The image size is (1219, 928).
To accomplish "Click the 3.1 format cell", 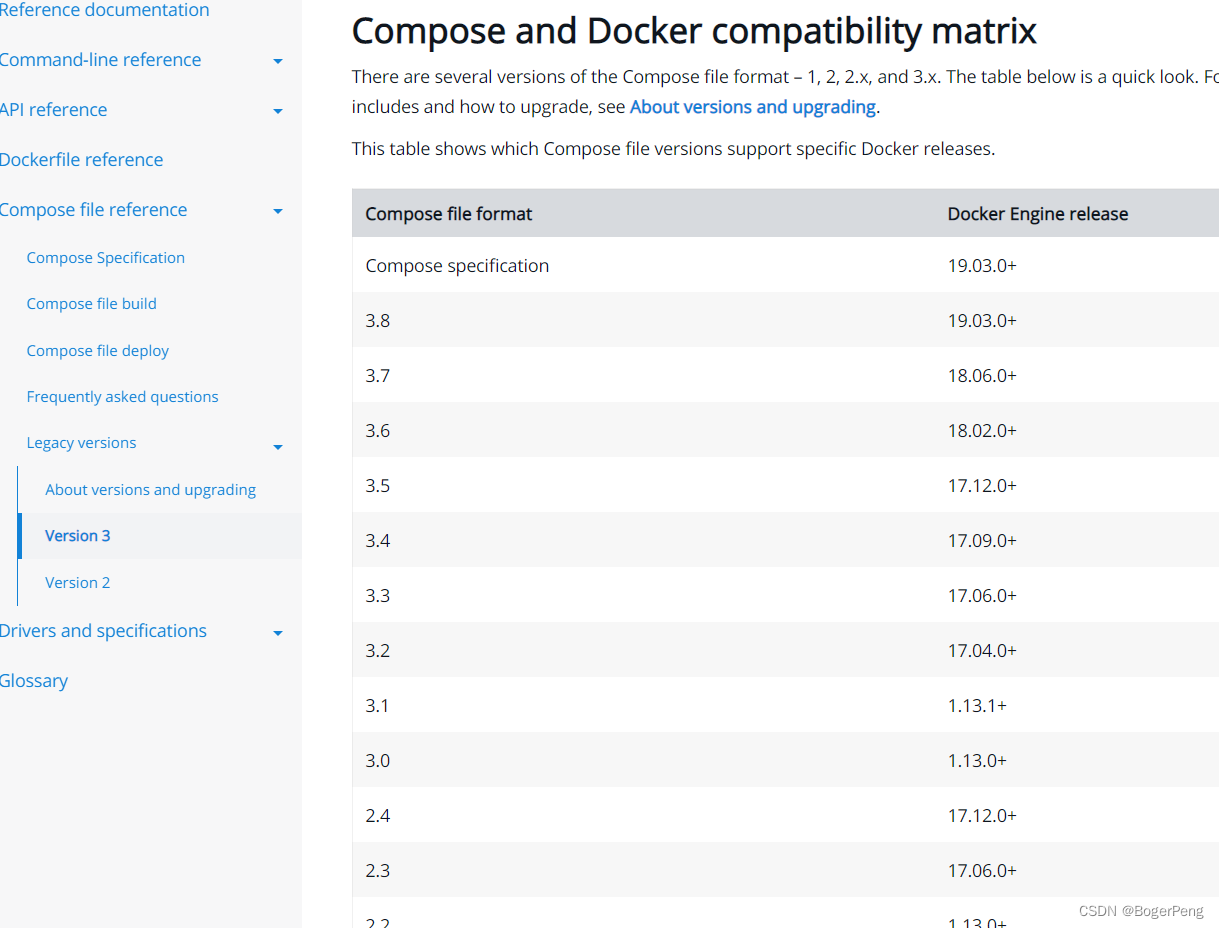I will 377,706.
